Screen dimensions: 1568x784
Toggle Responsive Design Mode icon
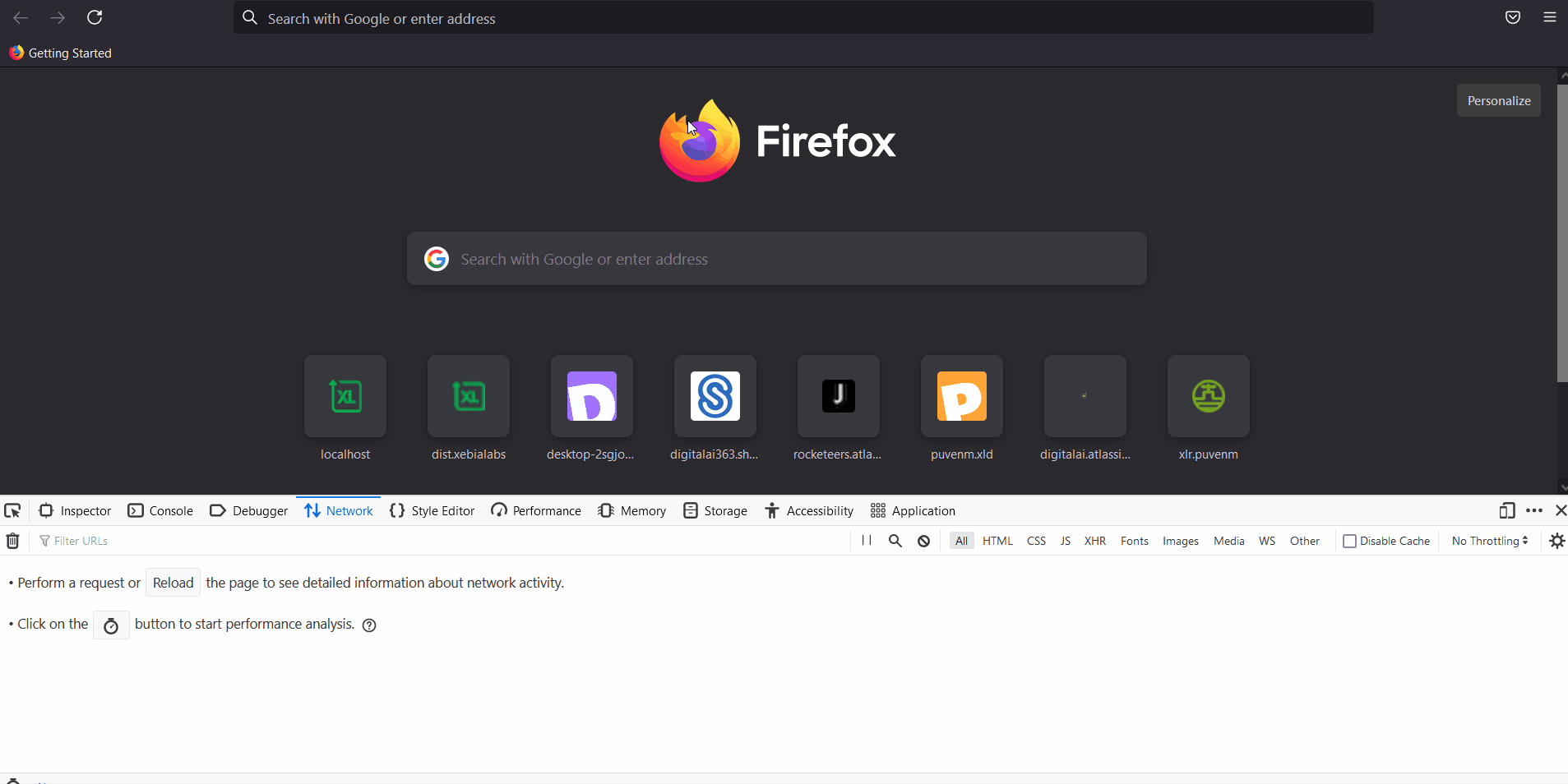1506,510
